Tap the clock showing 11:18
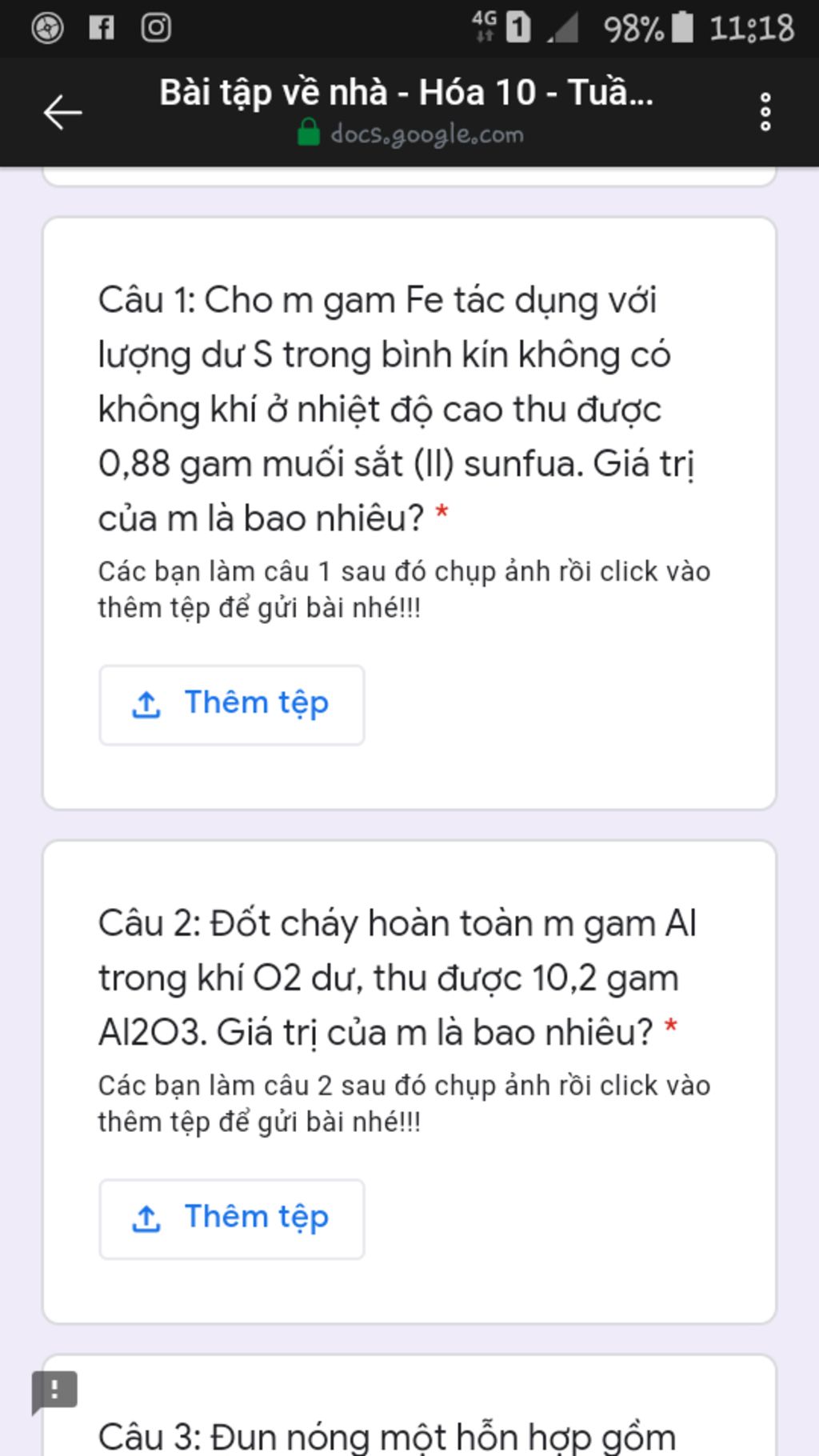 tap(752, 29)
